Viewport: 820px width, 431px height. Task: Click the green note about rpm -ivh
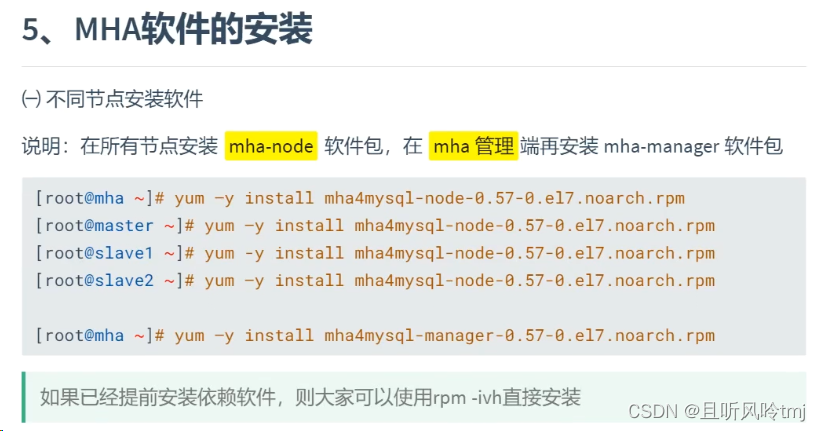[x=310, y=397]
